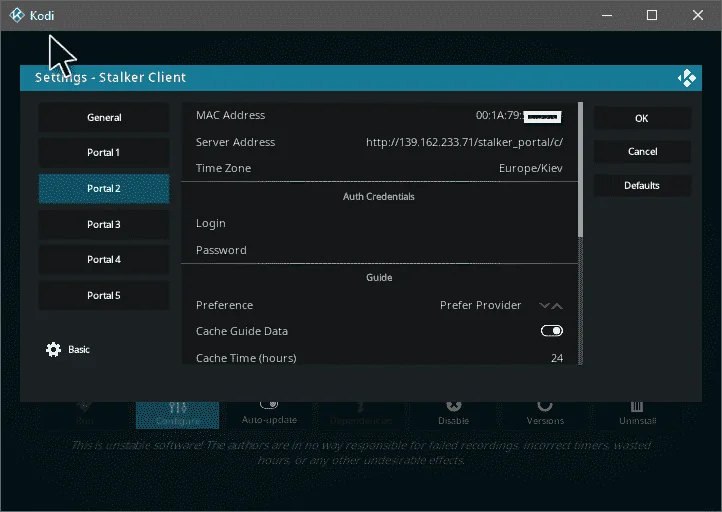Image resolution: width=722 pixels, height=512 pixels.
Task: Click the Prefer Provider value
Action: (480, 305)
